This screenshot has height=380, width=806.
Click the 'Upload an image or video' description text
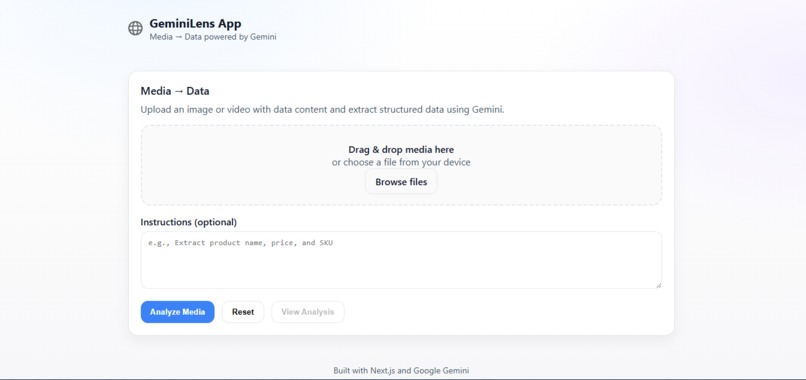click(x=322, y=110)
